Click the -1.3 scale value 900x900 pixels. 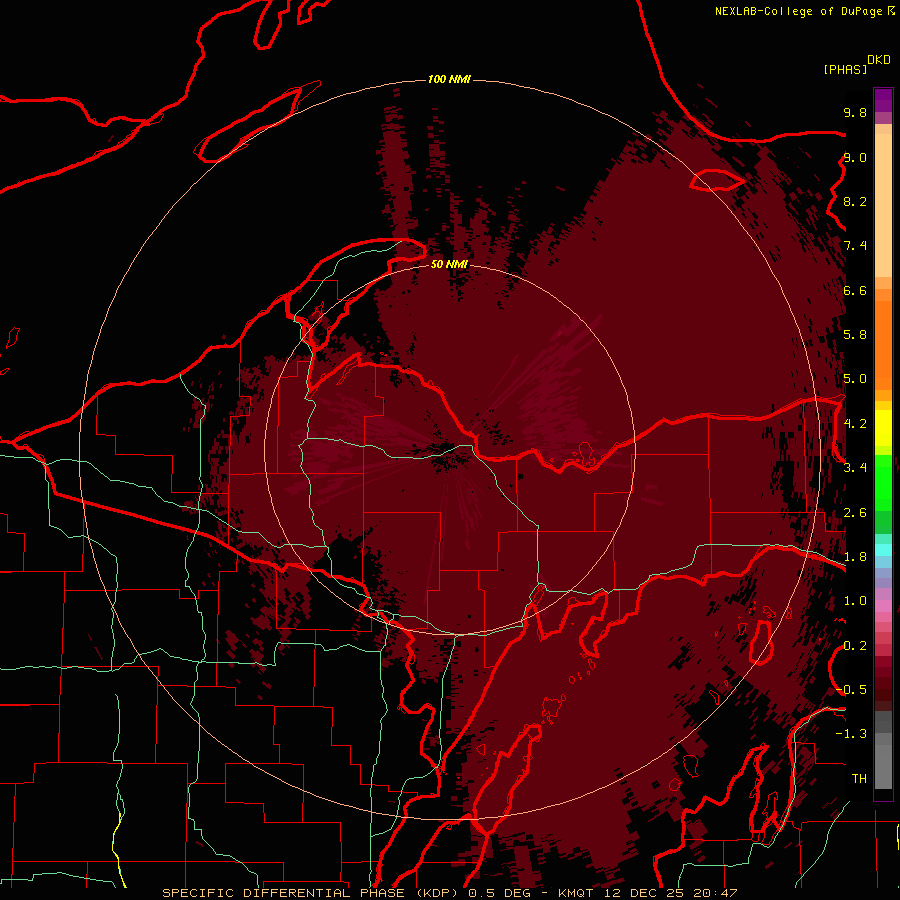point(851,734)
